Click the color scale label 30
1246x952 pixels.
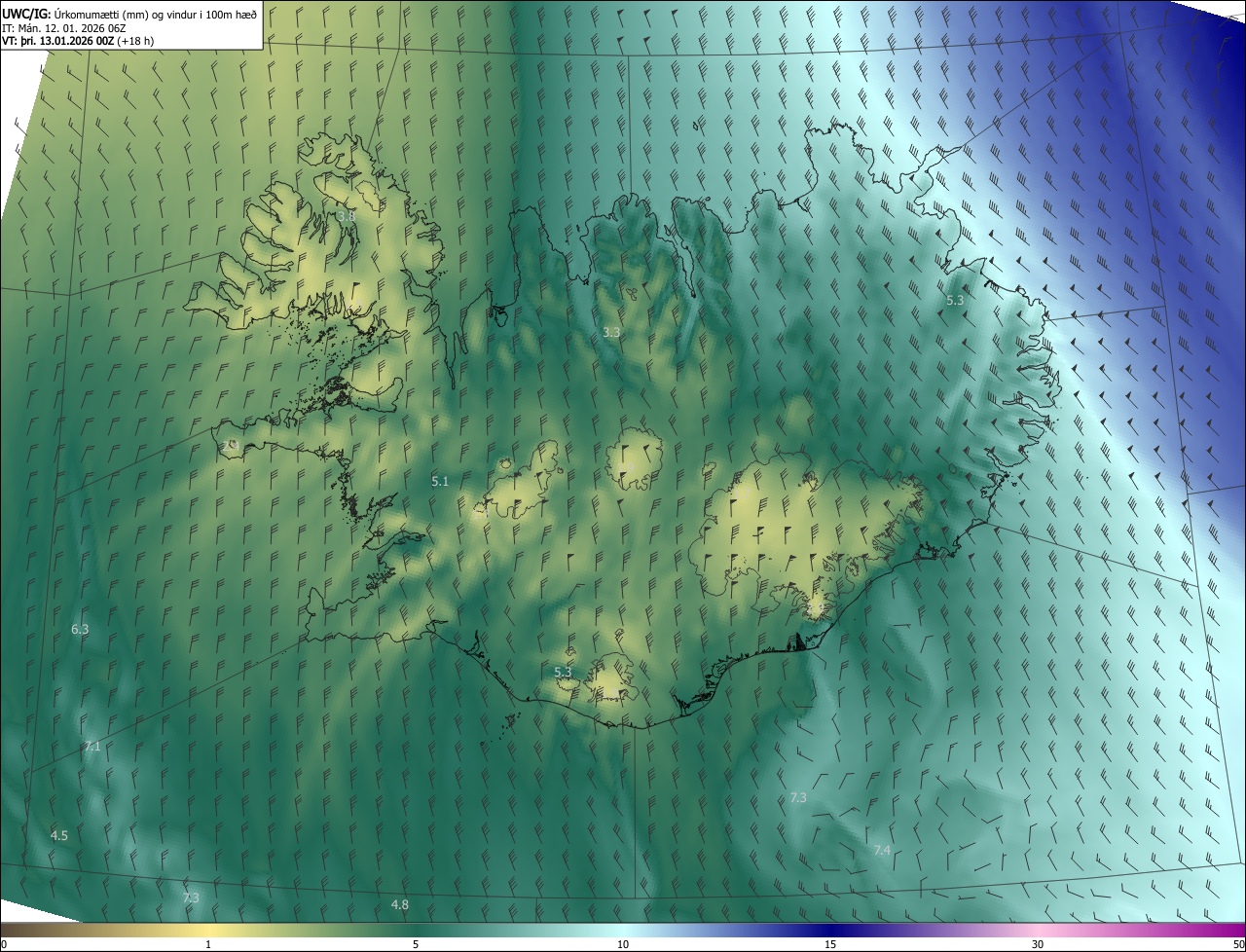point(1038,944)
